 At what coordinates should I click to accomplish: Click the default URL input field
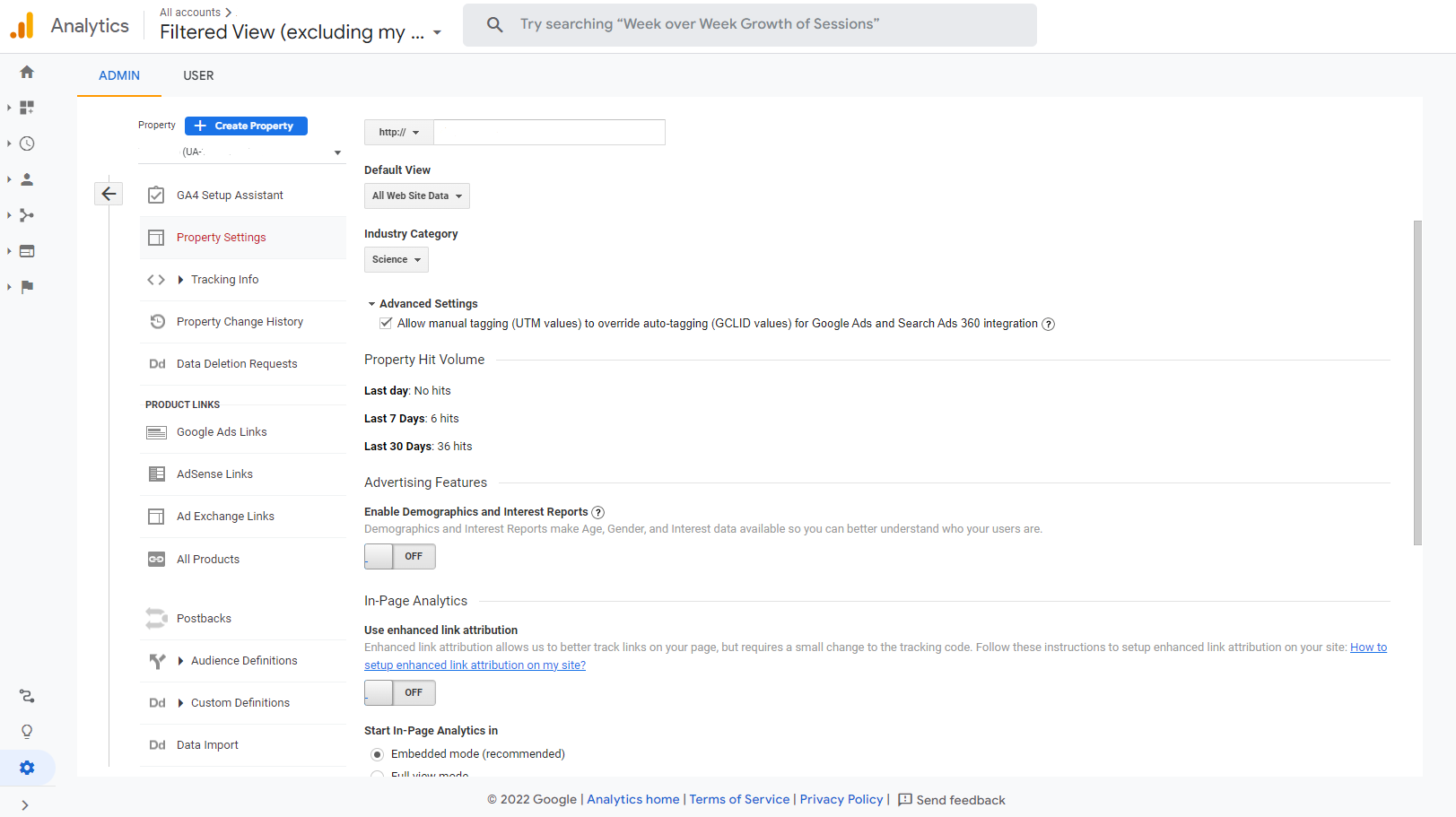[x=549, y=133]
